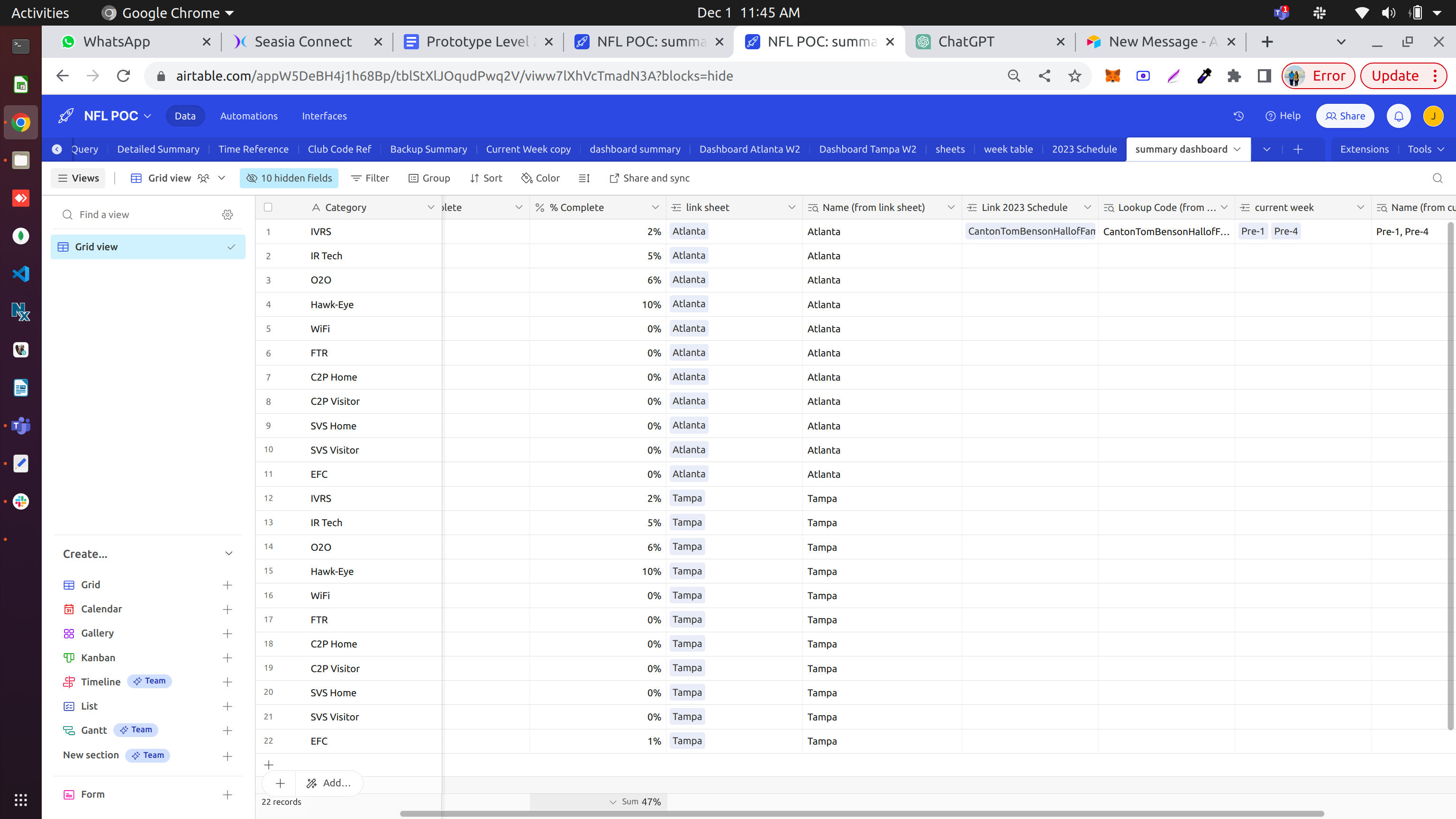Click the Share button
The image size is (1456, 819).
point(1345,116)
